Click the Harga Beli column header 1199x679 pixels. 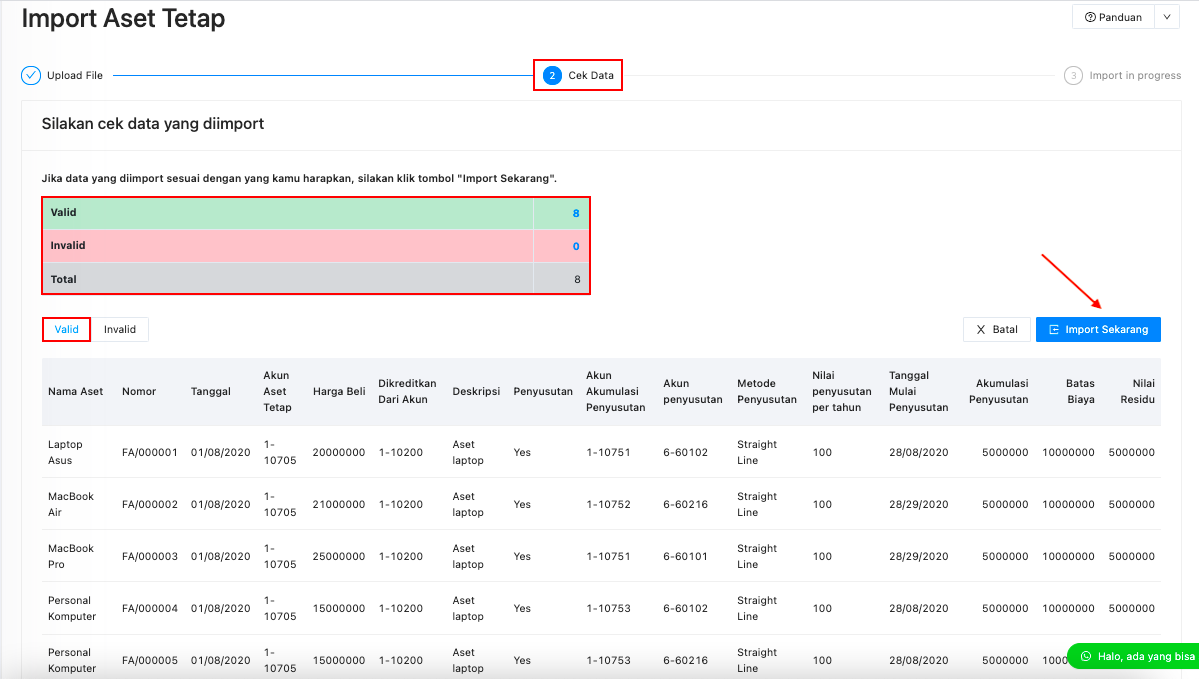coord(339,391)
